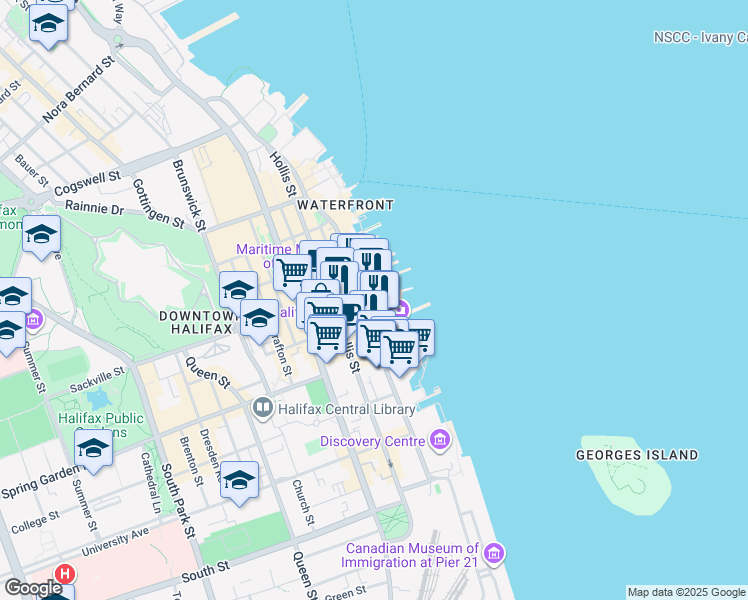Click the frontmost shopping cart marker on Hollis St
The height and width of the screenshot is (600, 748).
point(327,338)
